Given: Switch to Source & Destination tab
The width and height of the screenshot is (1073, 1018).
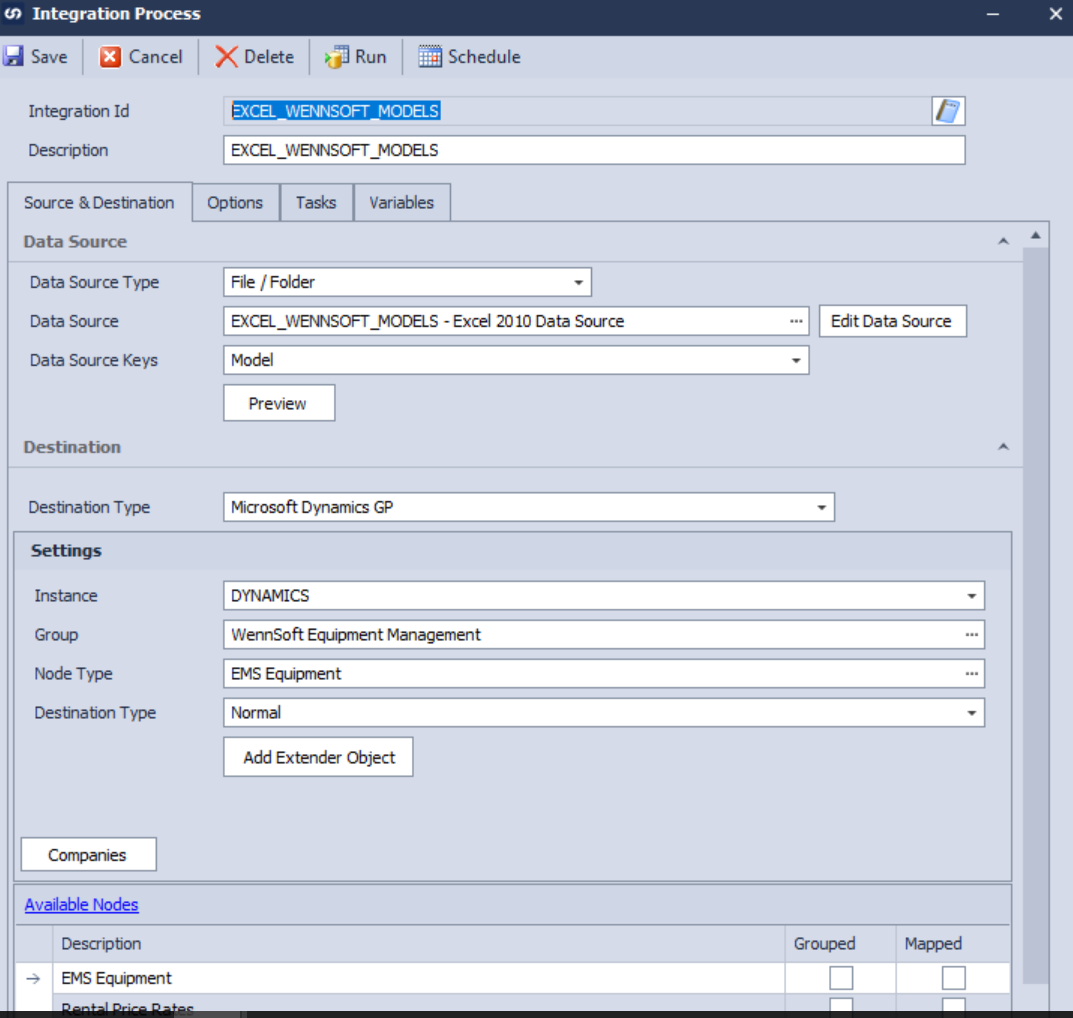Looking at the screenshot, I should (x=99, y=203).
